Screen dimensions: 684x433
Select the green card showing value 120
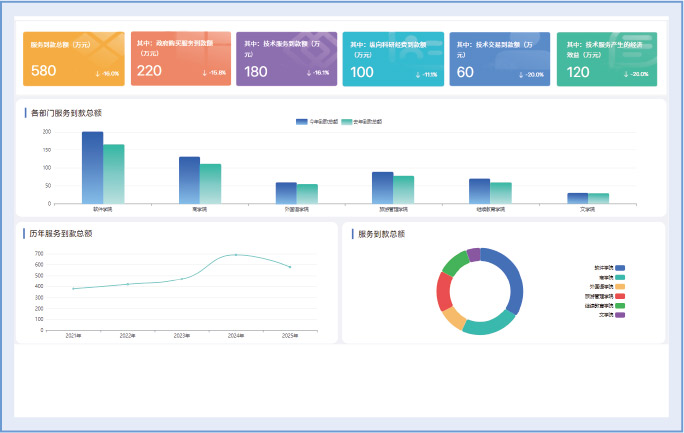tap(606, 59)
